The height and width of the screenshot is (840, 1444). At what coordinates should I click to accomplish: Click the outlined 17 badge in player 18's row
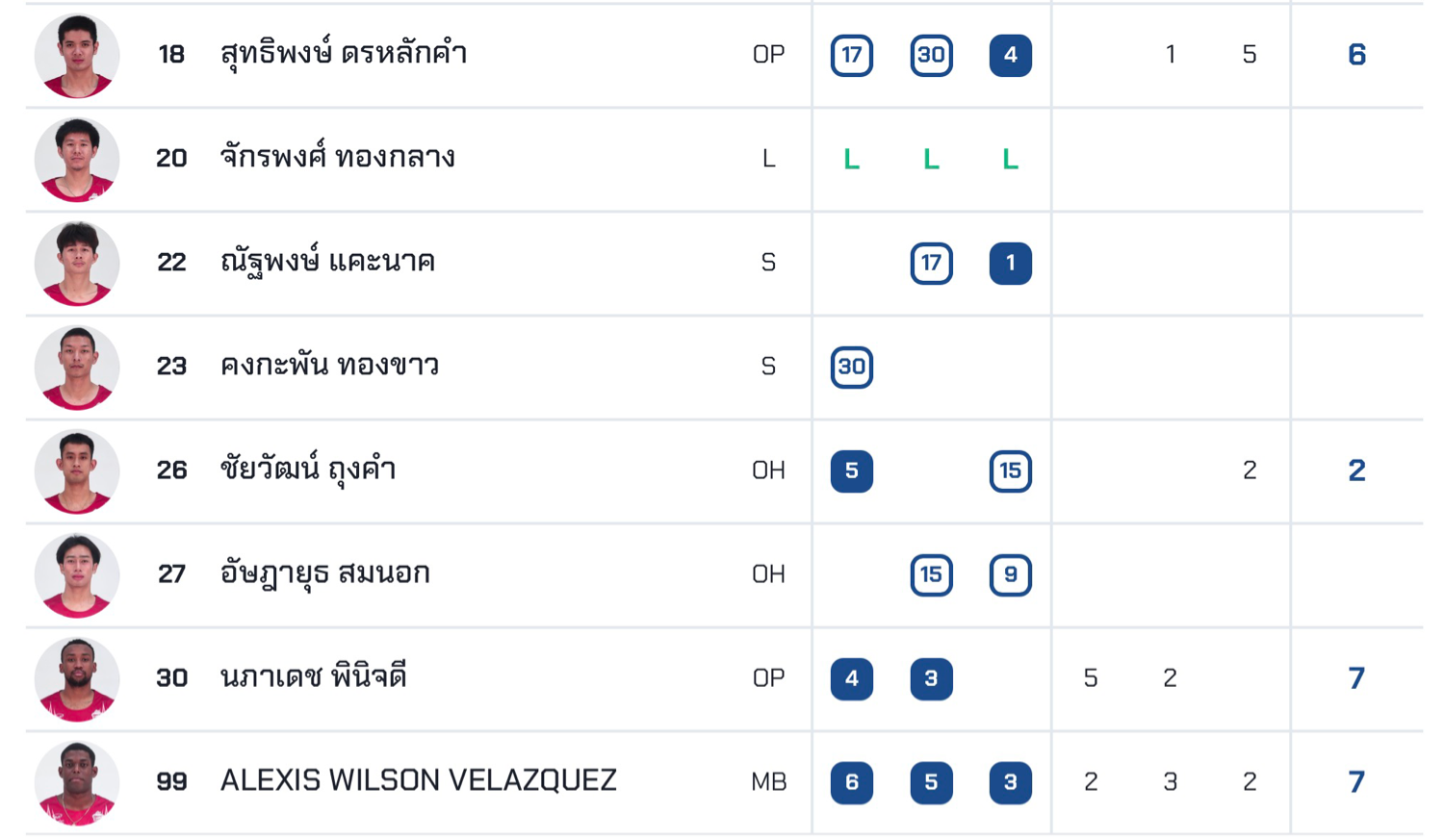coord(852,55)
